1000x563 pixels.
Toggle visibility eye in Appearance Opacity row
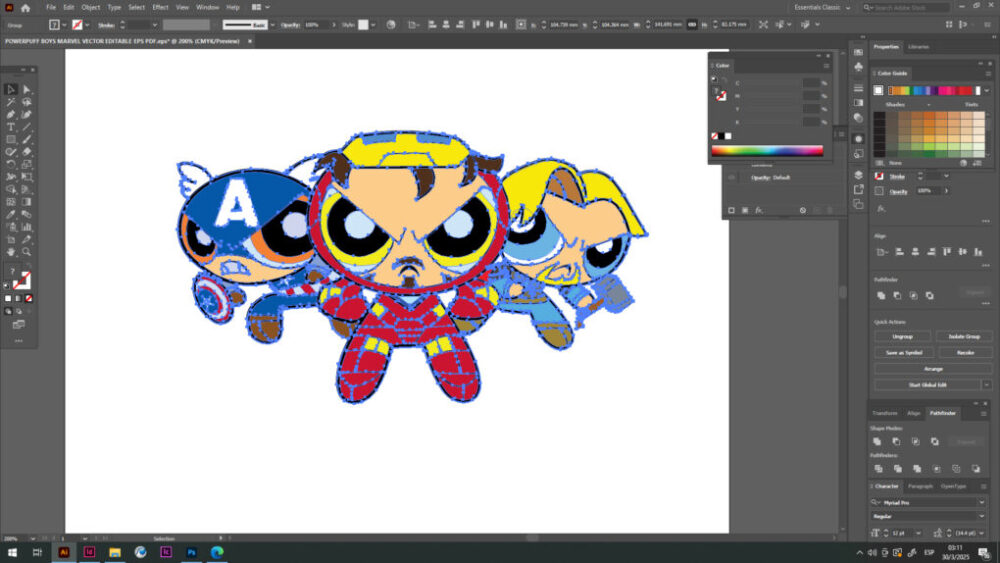coord(732,178)
